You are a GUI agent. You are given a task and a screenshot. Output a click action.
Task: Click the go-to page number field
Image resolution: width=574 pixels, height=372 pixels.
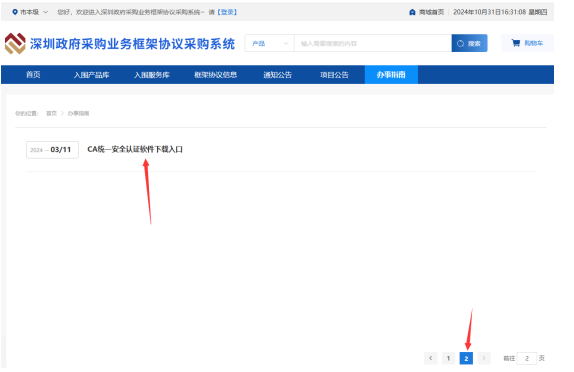(x=527, y=358)
